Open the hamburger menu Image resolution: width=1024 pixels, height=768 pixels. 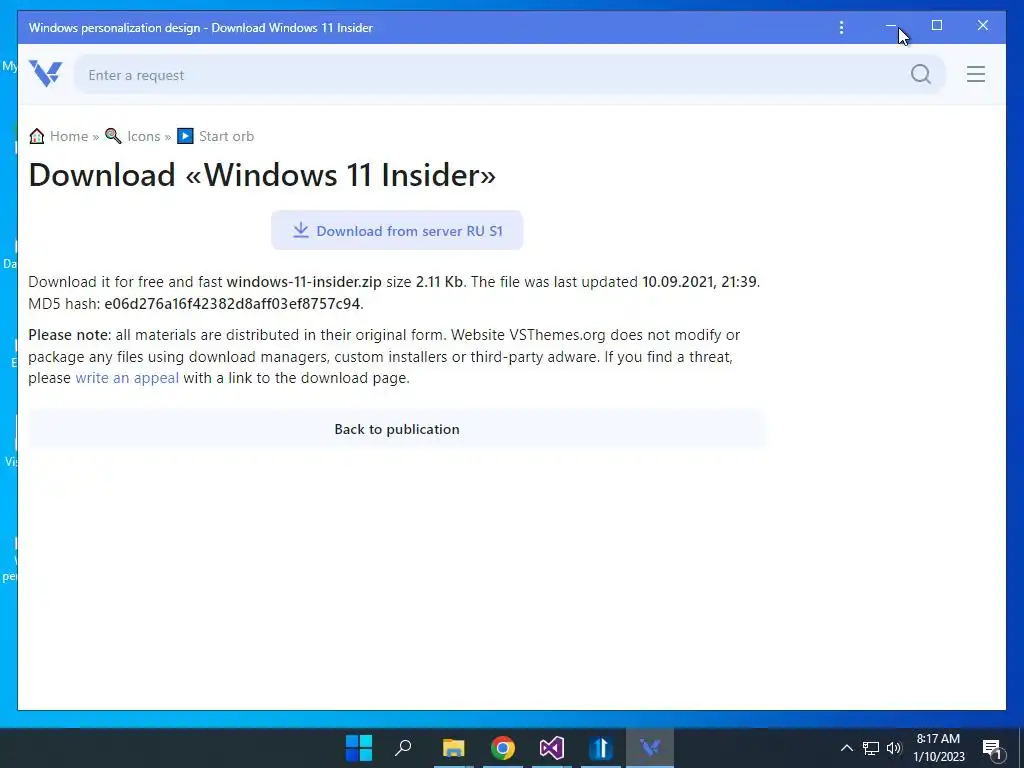(976, 74)
